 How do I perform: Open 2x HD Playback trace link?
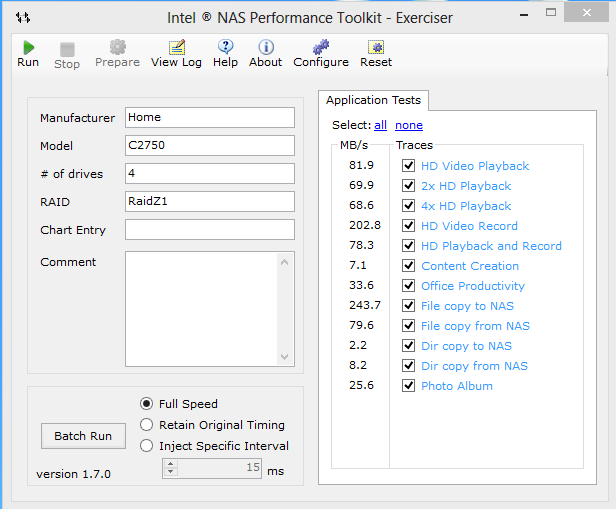(466, 186)
